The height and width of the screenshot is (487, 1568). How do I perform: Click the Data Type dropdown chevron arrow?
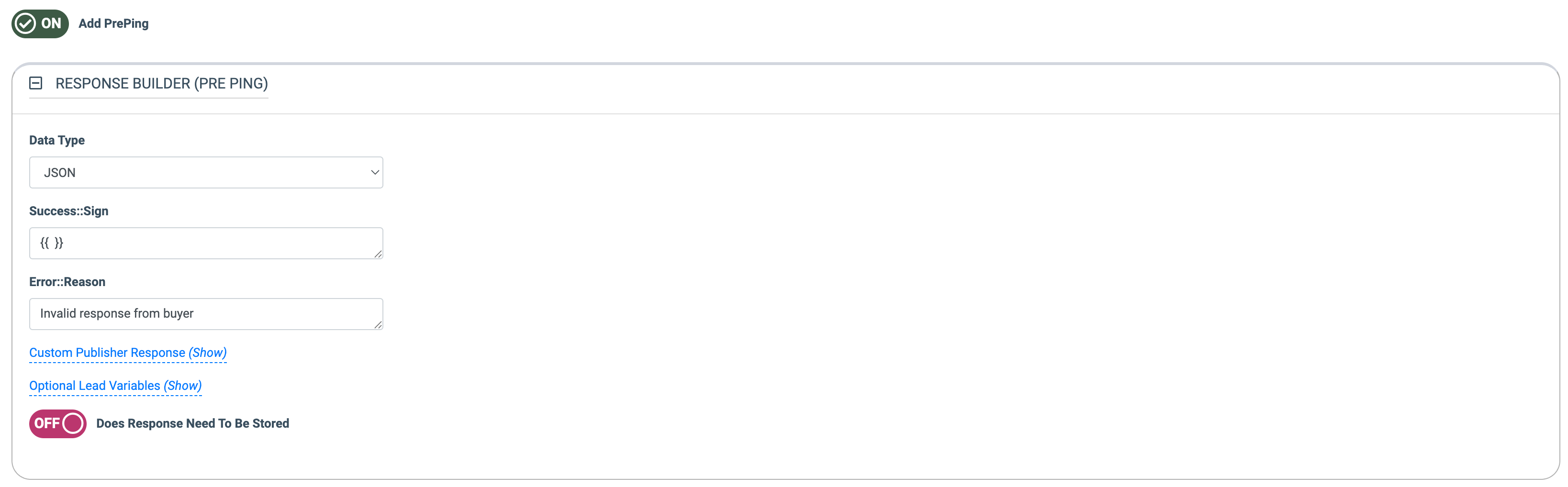(x=375, y=173)
